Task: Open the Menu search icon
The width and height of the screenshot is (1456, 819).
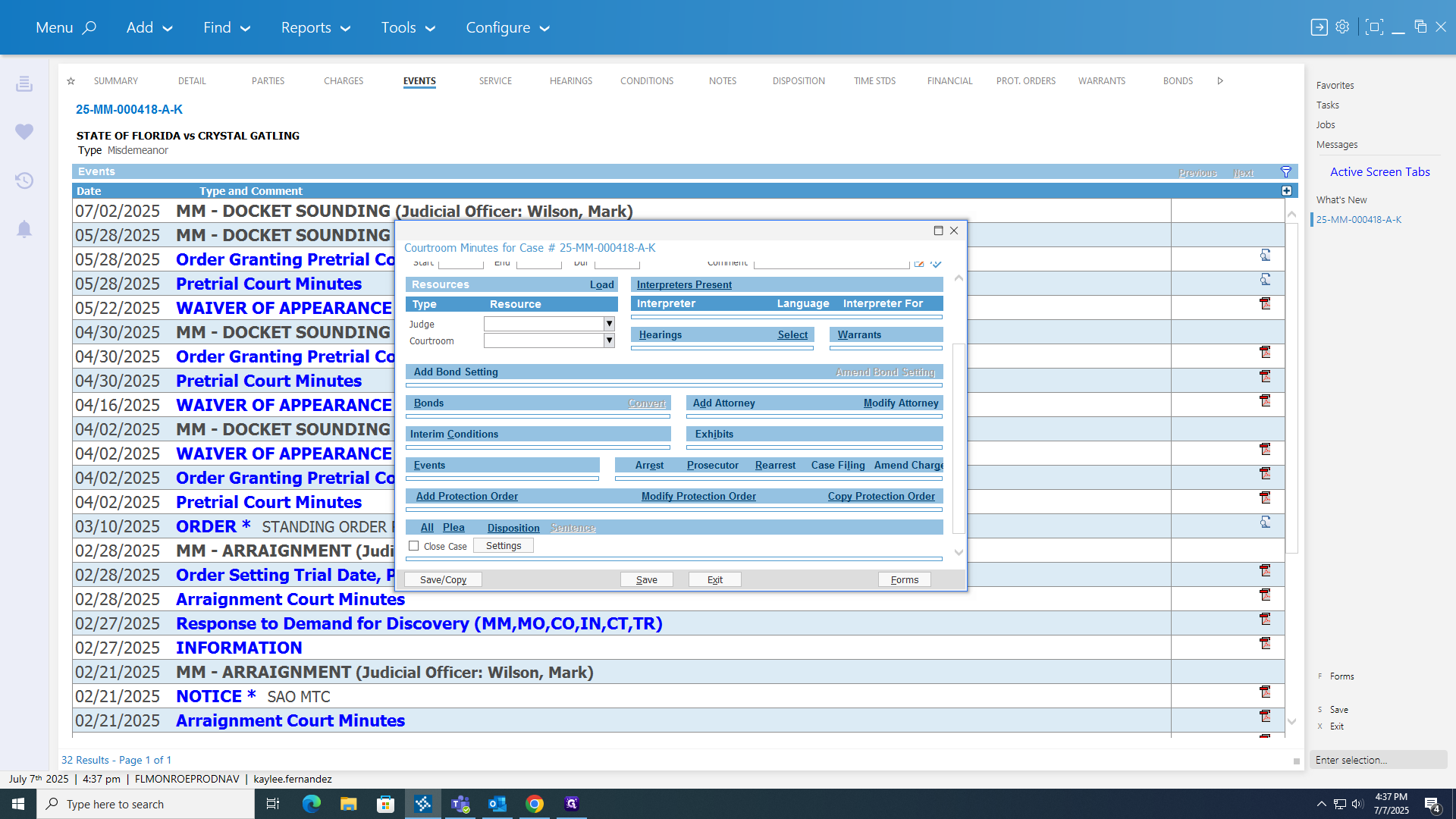Action: [89, 27]
